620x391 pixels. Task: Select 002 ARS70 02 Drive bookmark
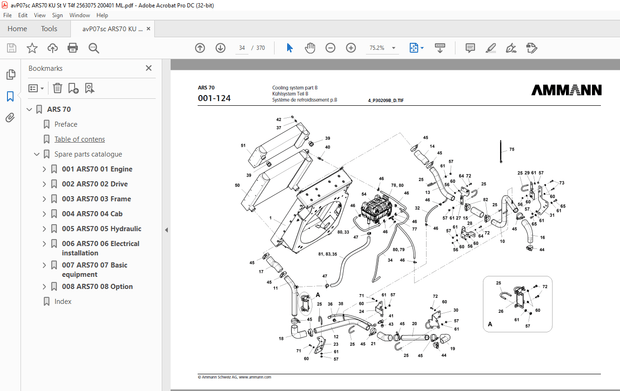click(x=95, y=184)
